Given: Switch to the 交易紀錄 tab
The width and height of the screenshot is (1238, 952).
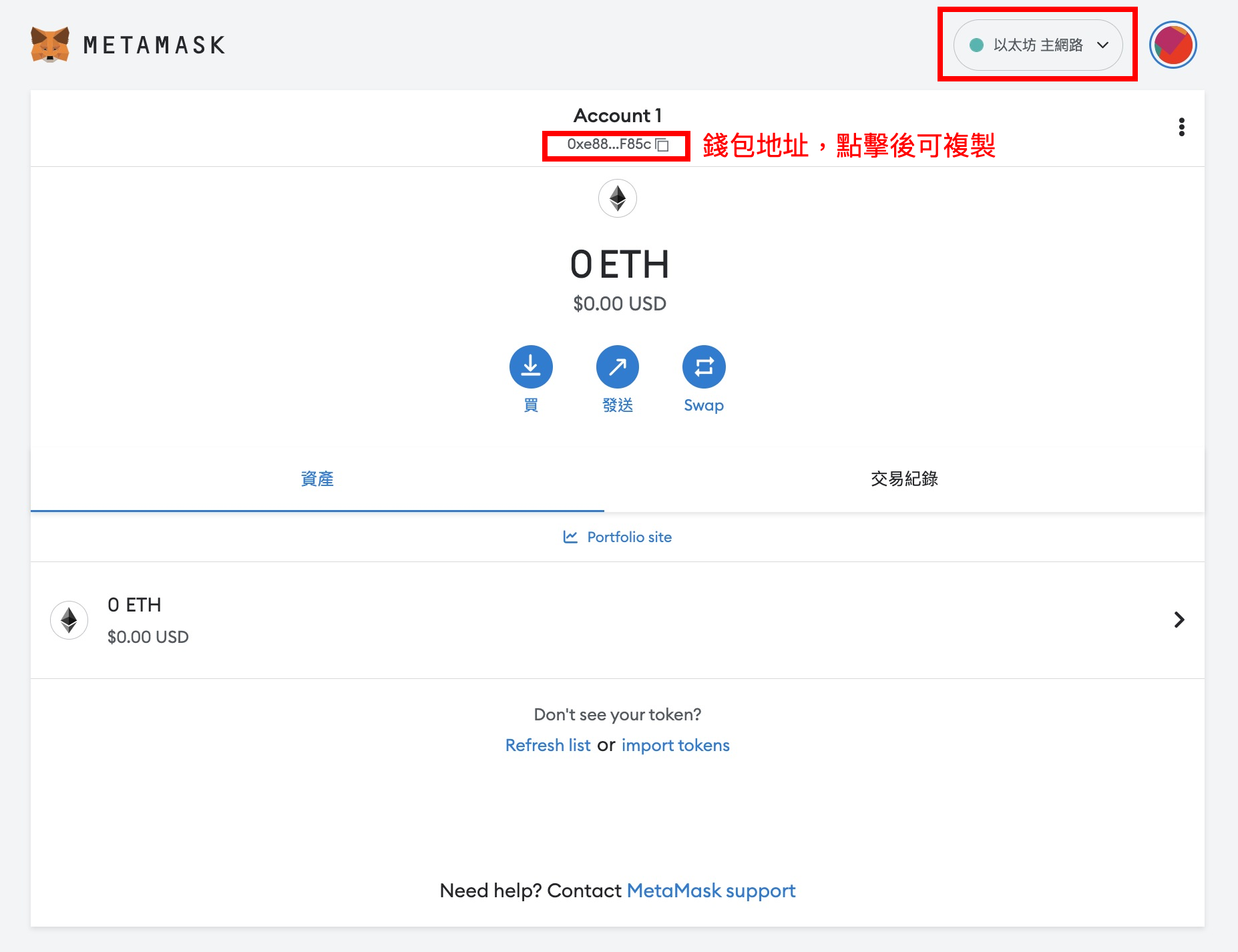Looking at the screenshot, I should (904, 479).
